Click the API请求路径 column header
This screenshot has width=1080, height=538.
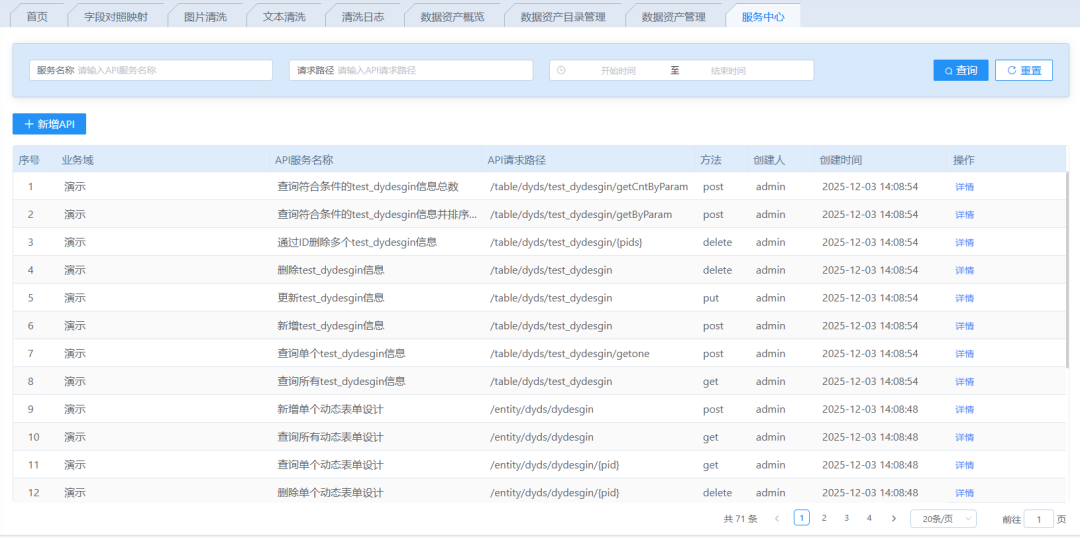click(x=517, y=160)
